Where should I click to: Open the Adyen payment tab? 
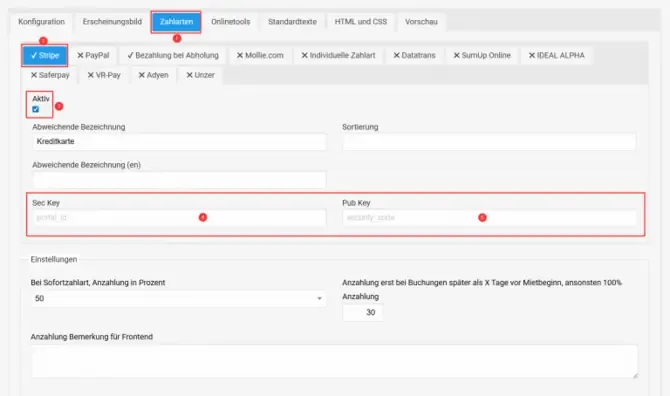153,75
